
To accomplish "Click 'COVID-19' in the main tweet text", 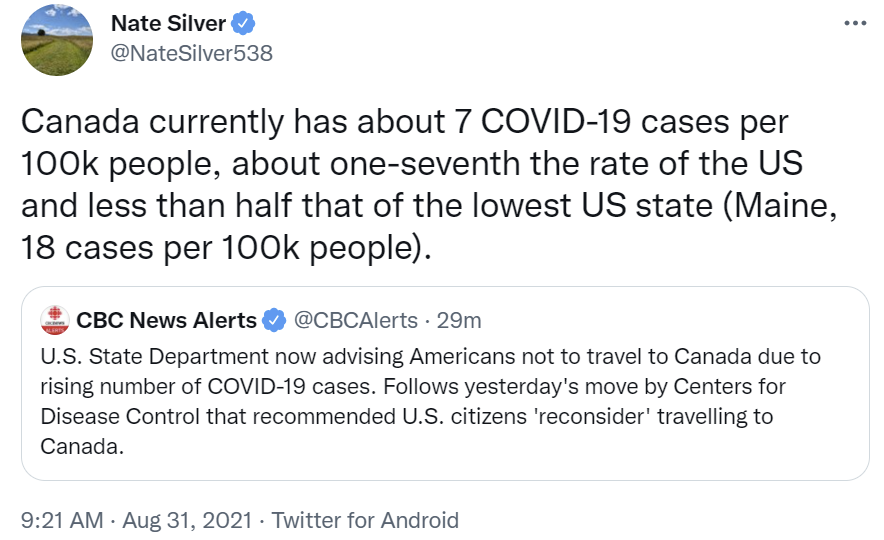I will pos(555,121).
